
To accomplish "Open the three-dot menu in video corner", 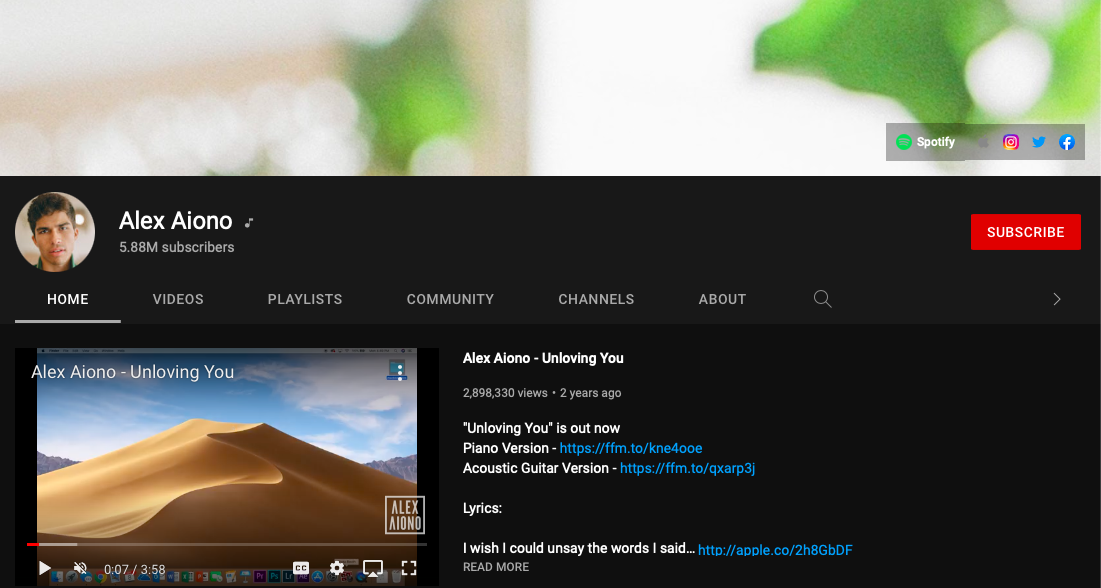I will (x=400, y=372).
